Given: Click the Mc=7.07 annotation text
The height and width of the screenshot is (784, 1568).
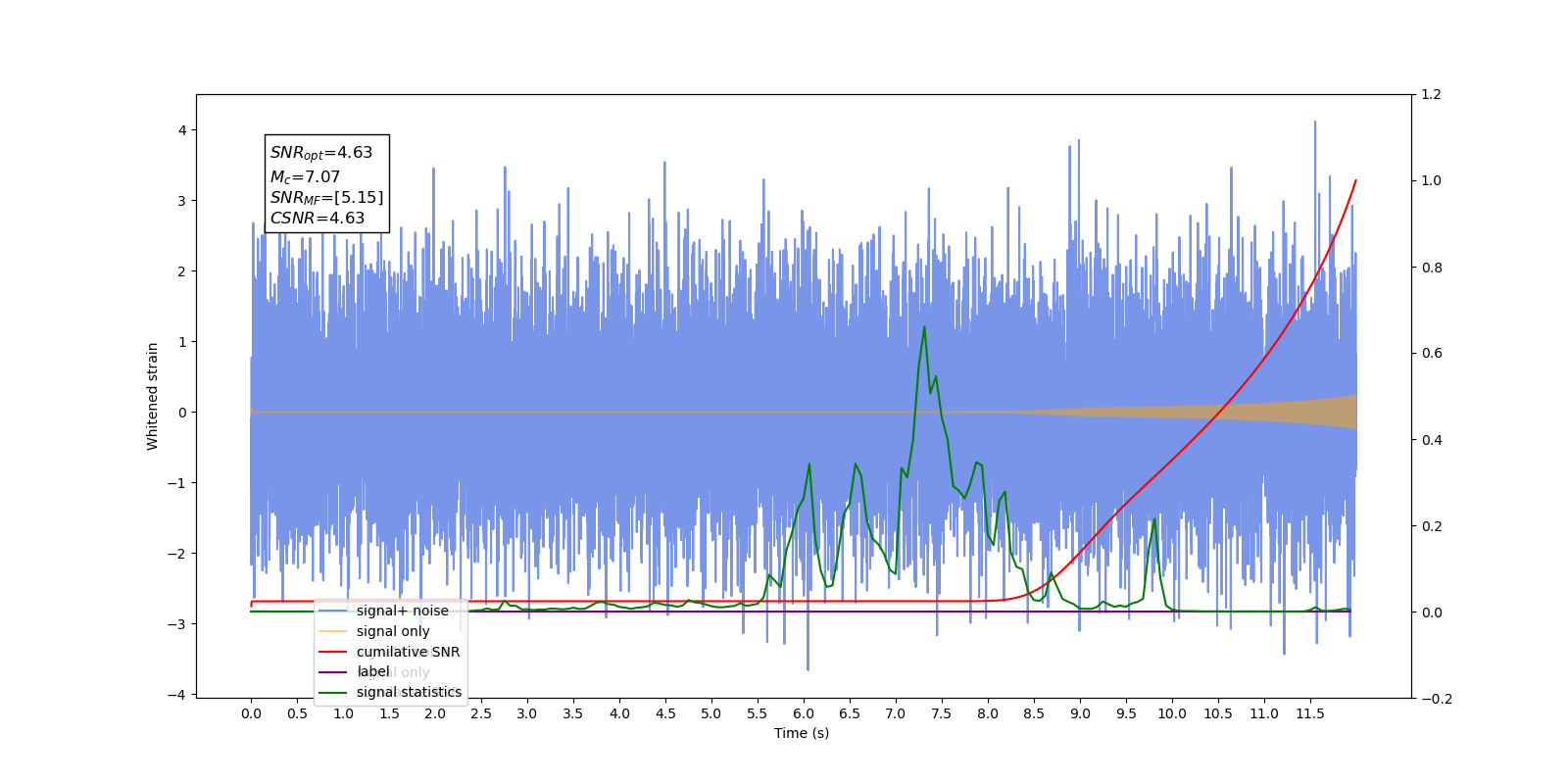Looking at the screenshot, I should click(305, 176).
